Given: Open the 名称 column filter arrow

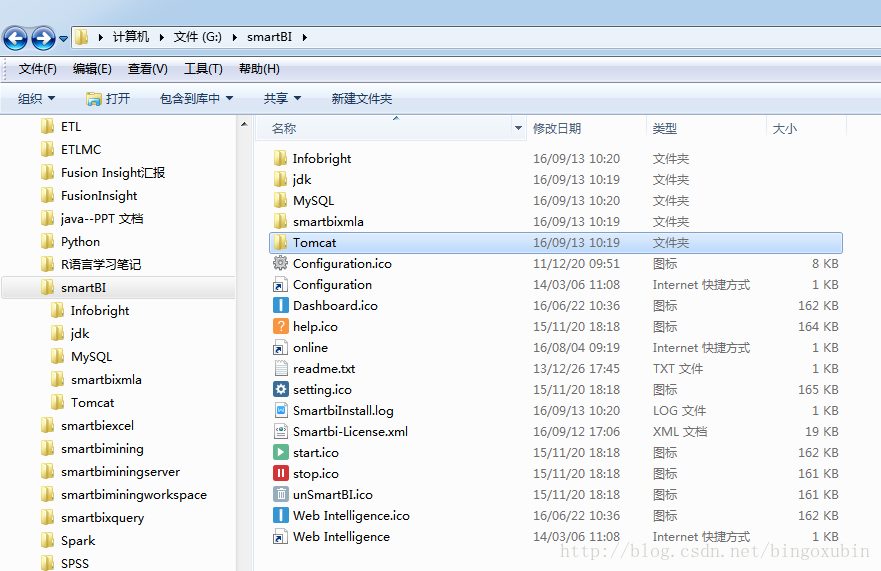Looking at the screenshot, I should [x=519, y=129].
